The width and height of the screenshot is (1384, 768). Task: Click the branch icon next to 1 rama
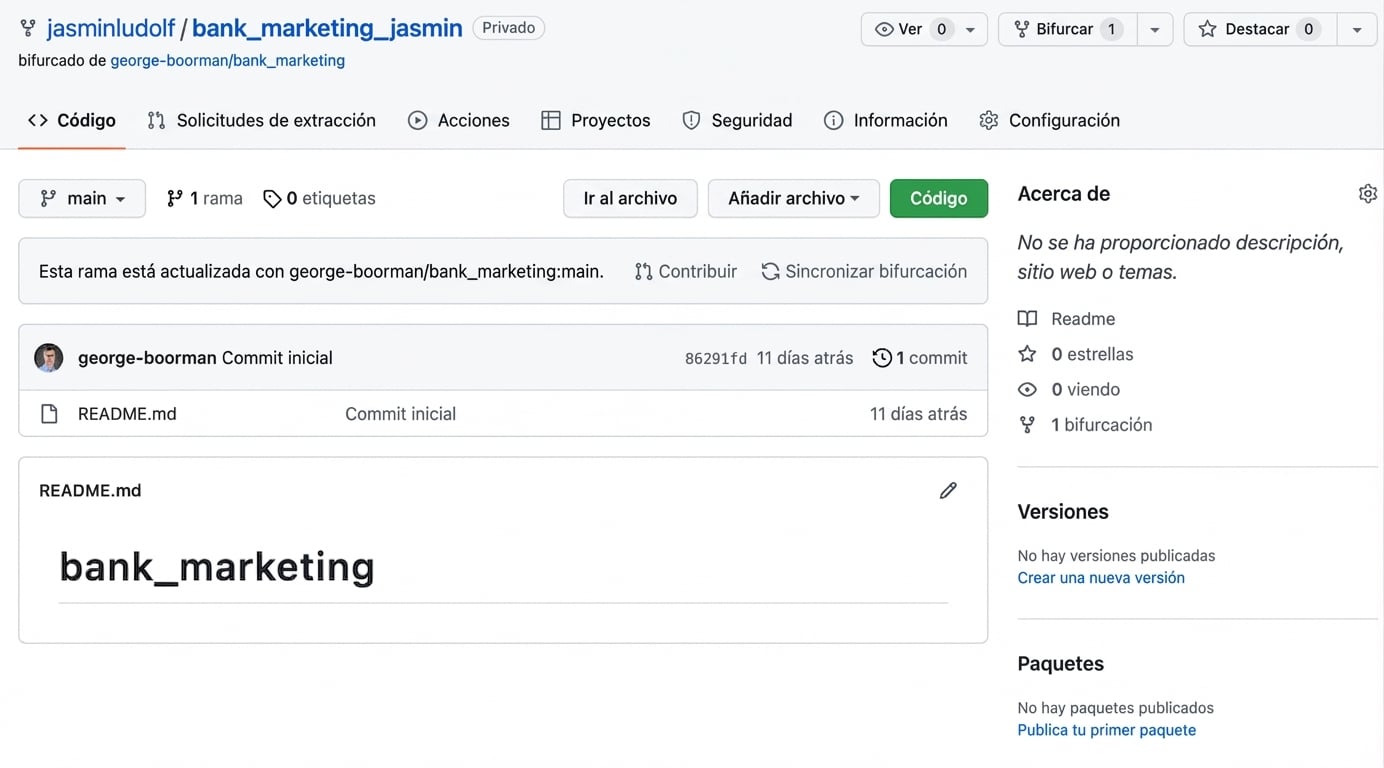point(175,198)
